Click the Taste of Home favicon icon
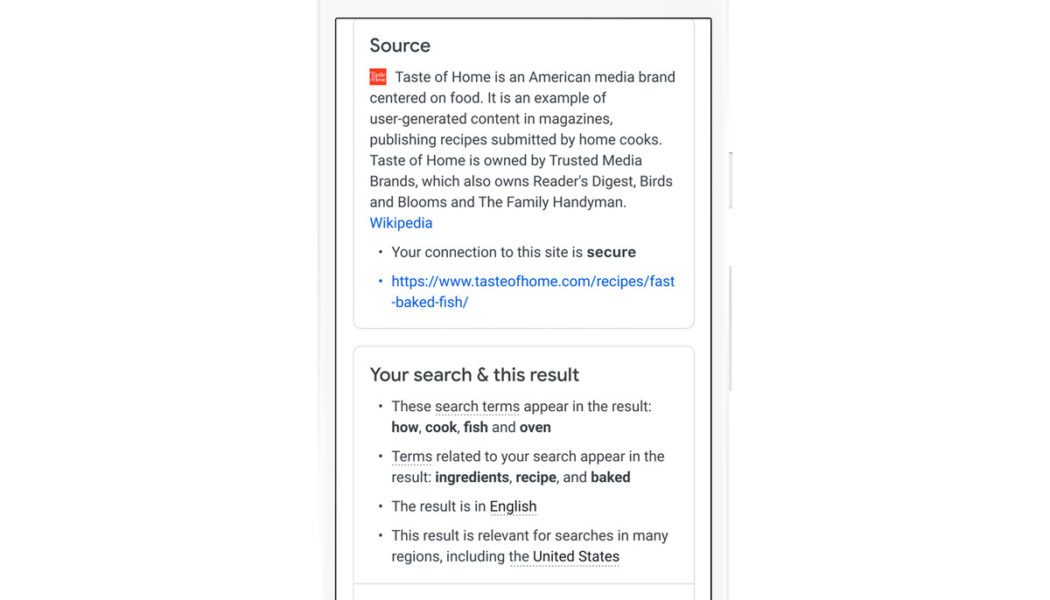This screenshot has height=600, width=1050. coord(377,76)
